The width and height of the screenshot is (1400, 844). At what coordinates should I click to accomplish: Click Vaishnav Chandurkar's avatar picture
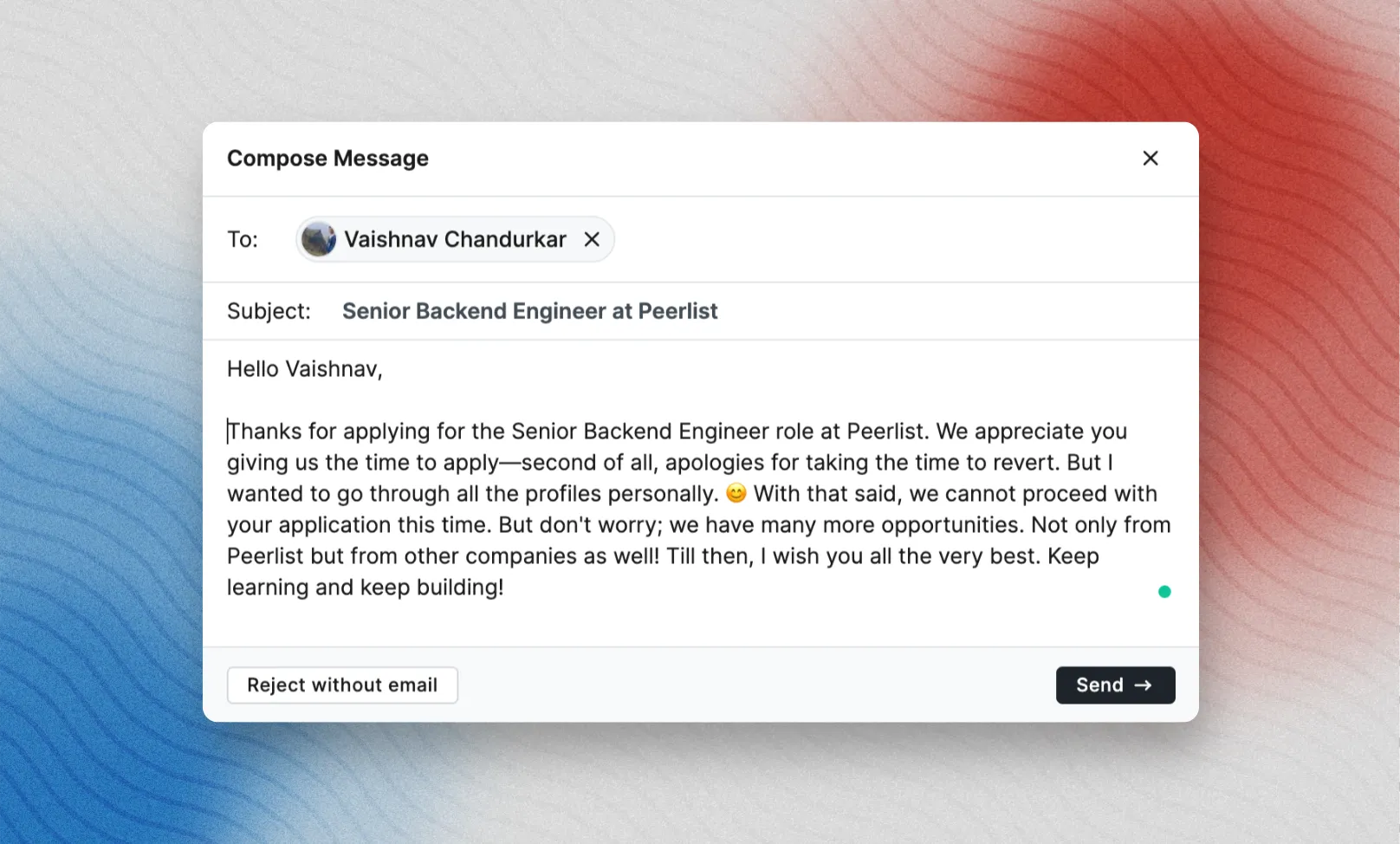pyautogui.click(x=318, y=239)
